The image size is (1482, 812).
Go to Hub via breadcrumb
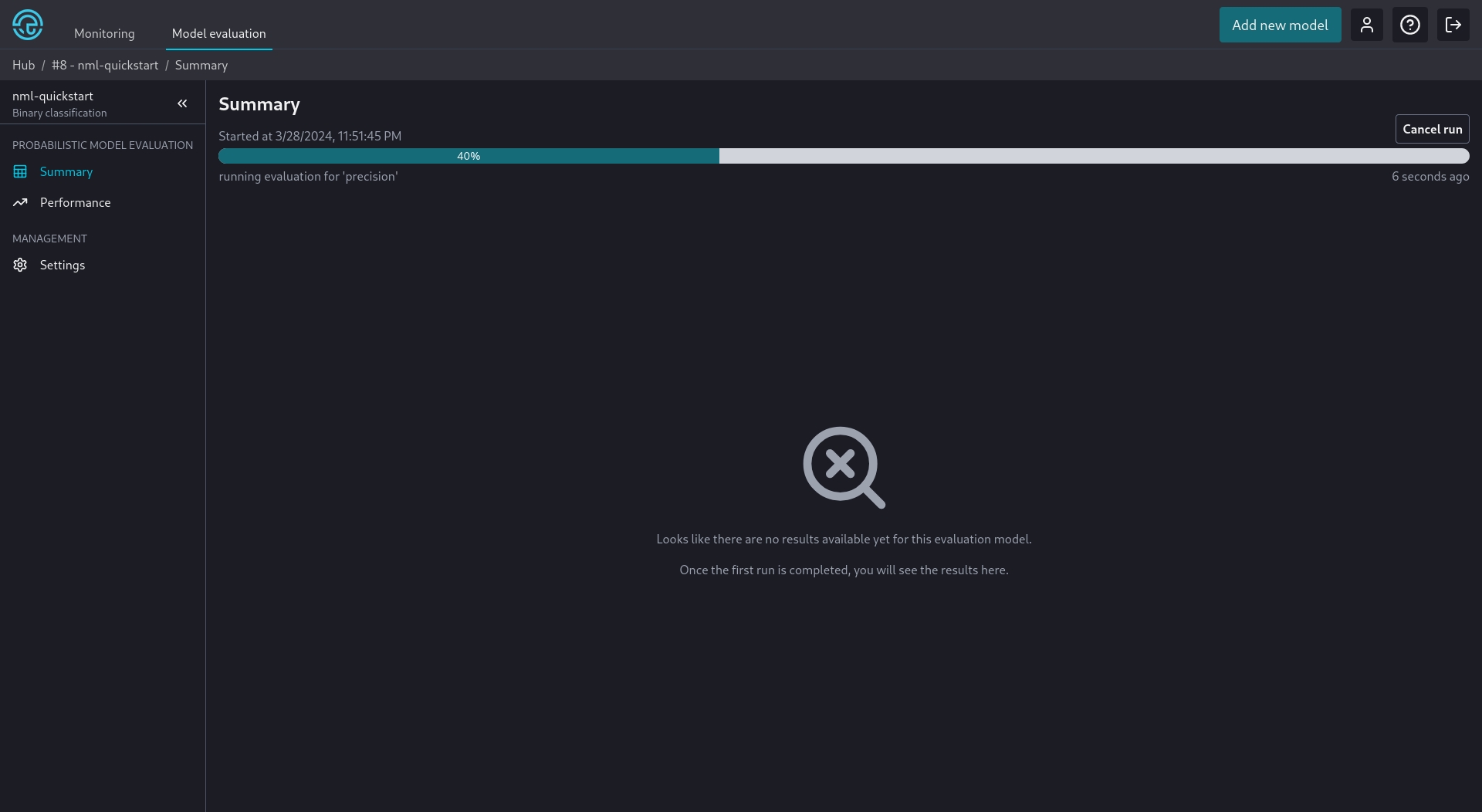click(x=23, y=66)
